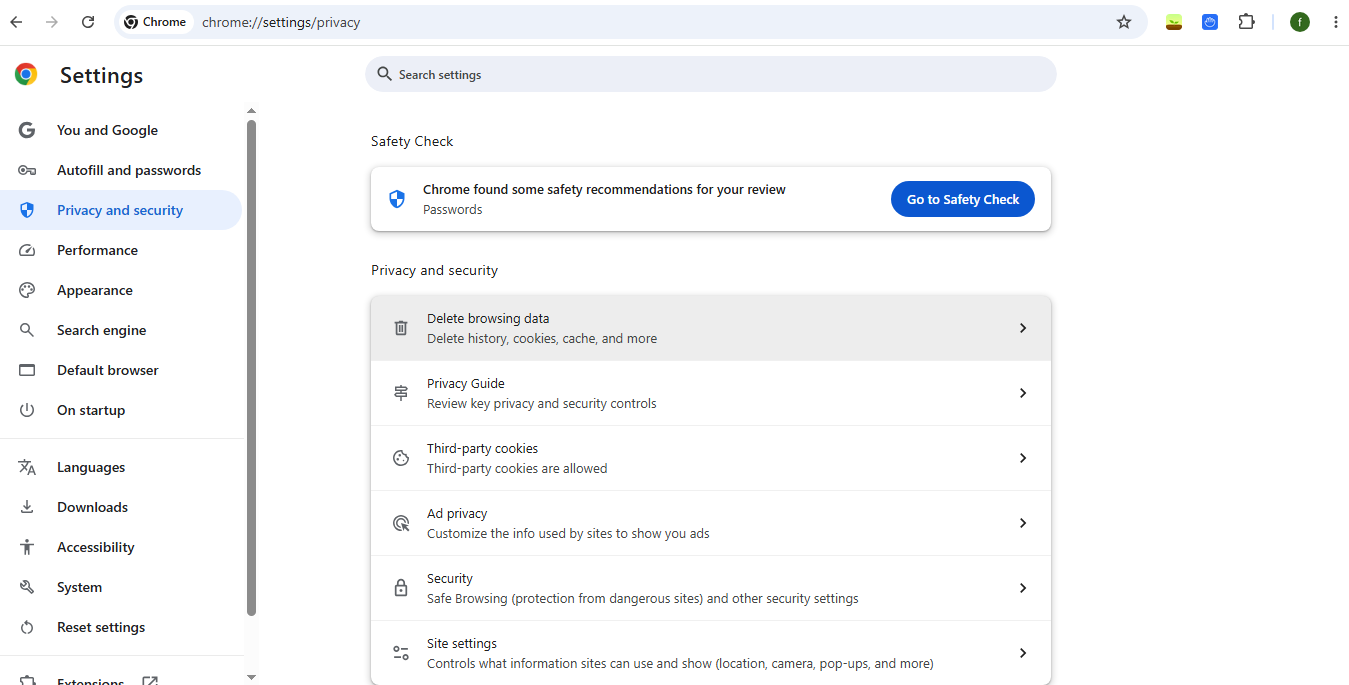Image resolution: width=1349 pixels, height=685 pixels.
Task: Open Appearance settings section
Action: pos(121,290)
